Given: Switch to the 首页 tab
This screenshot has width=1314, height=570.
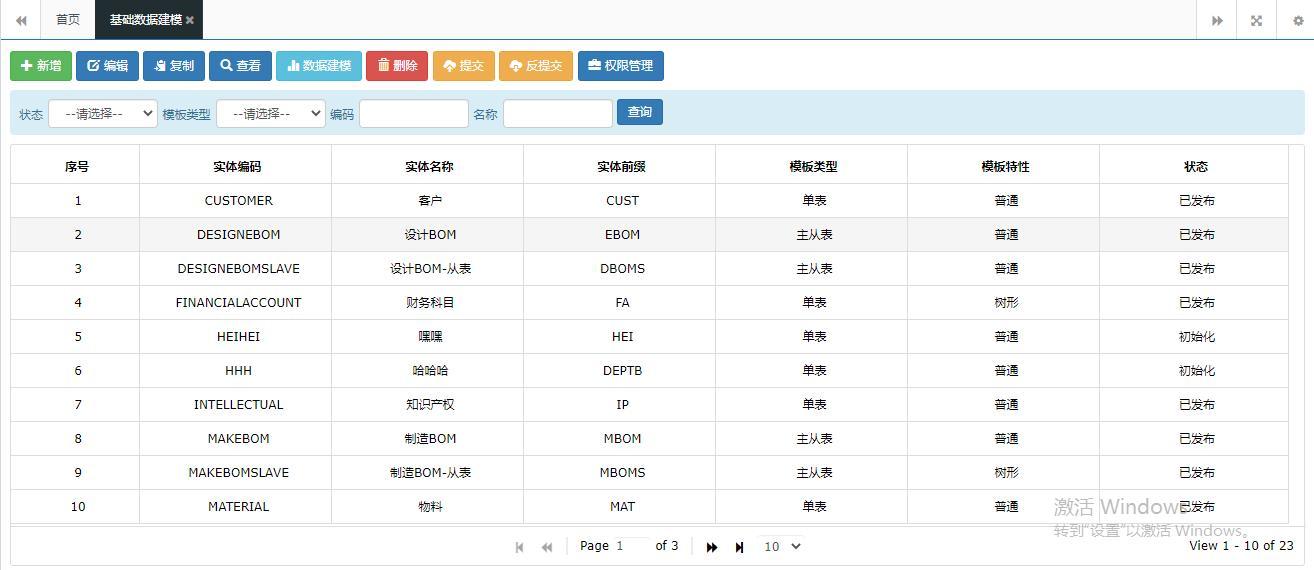Looking at the screenshot, I should [68, 20].
